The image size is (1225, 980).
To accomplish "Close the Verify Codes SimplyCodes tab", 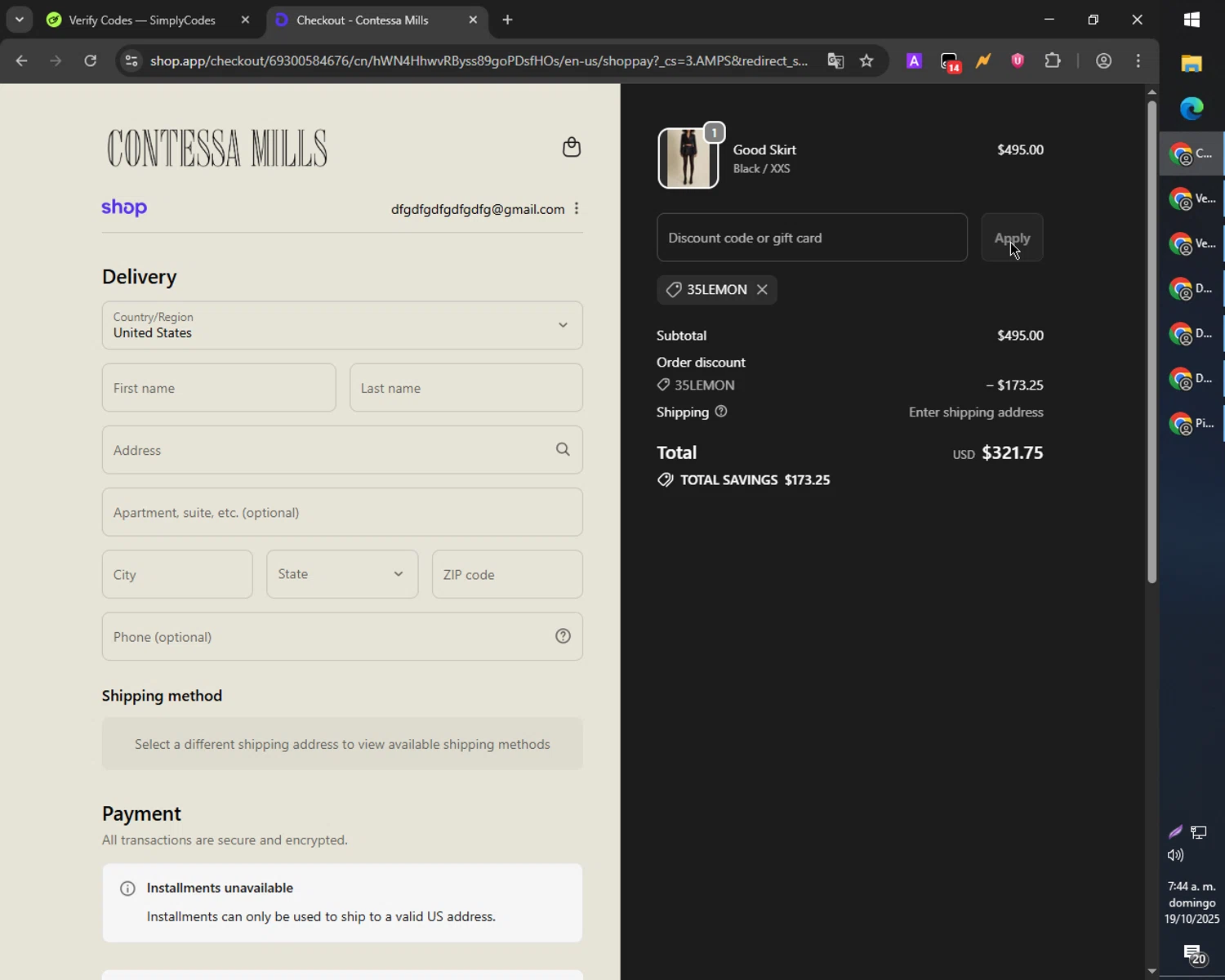I will point(245,20).
